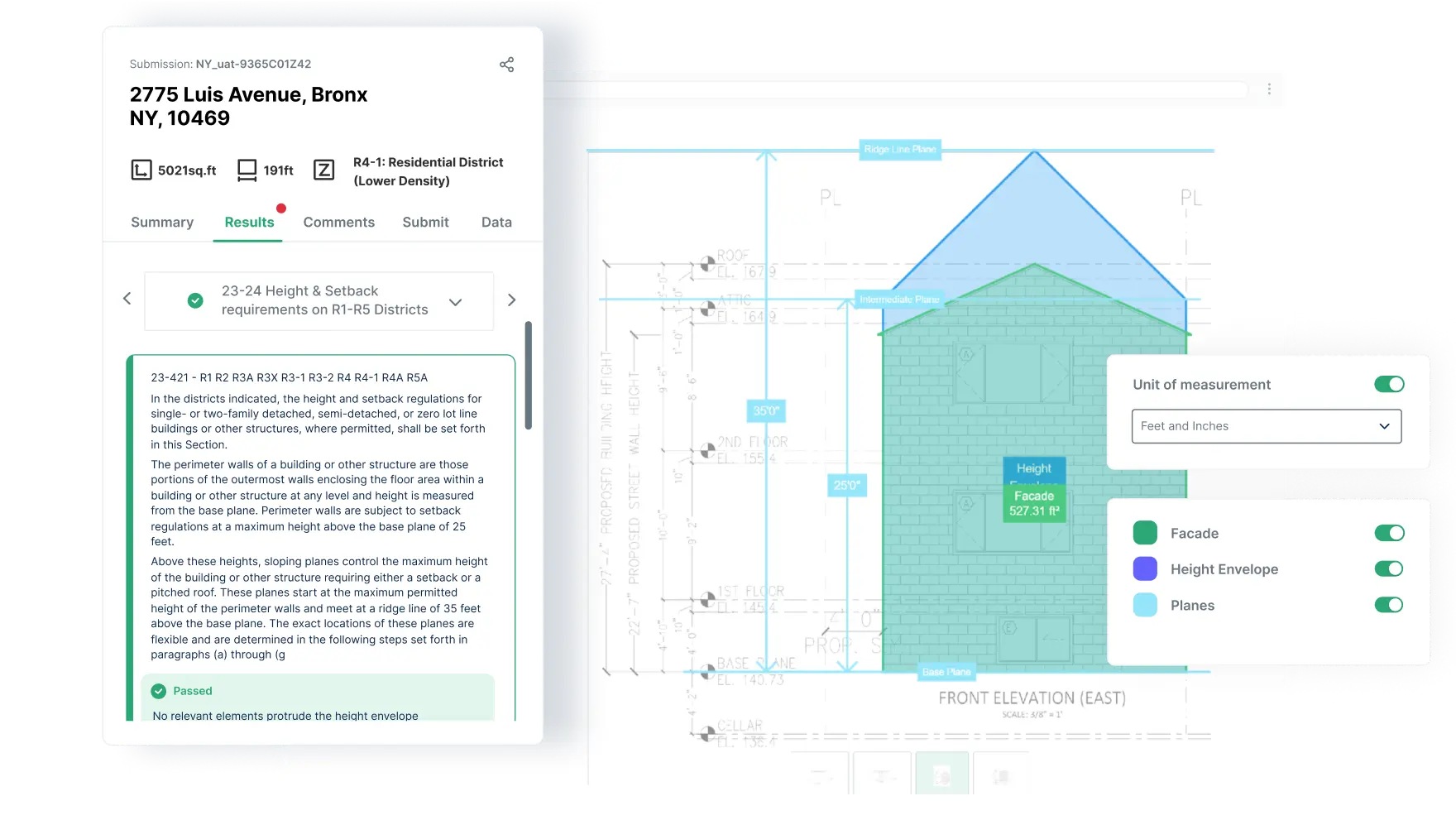Switch to the Summary tab

point(162,222)
